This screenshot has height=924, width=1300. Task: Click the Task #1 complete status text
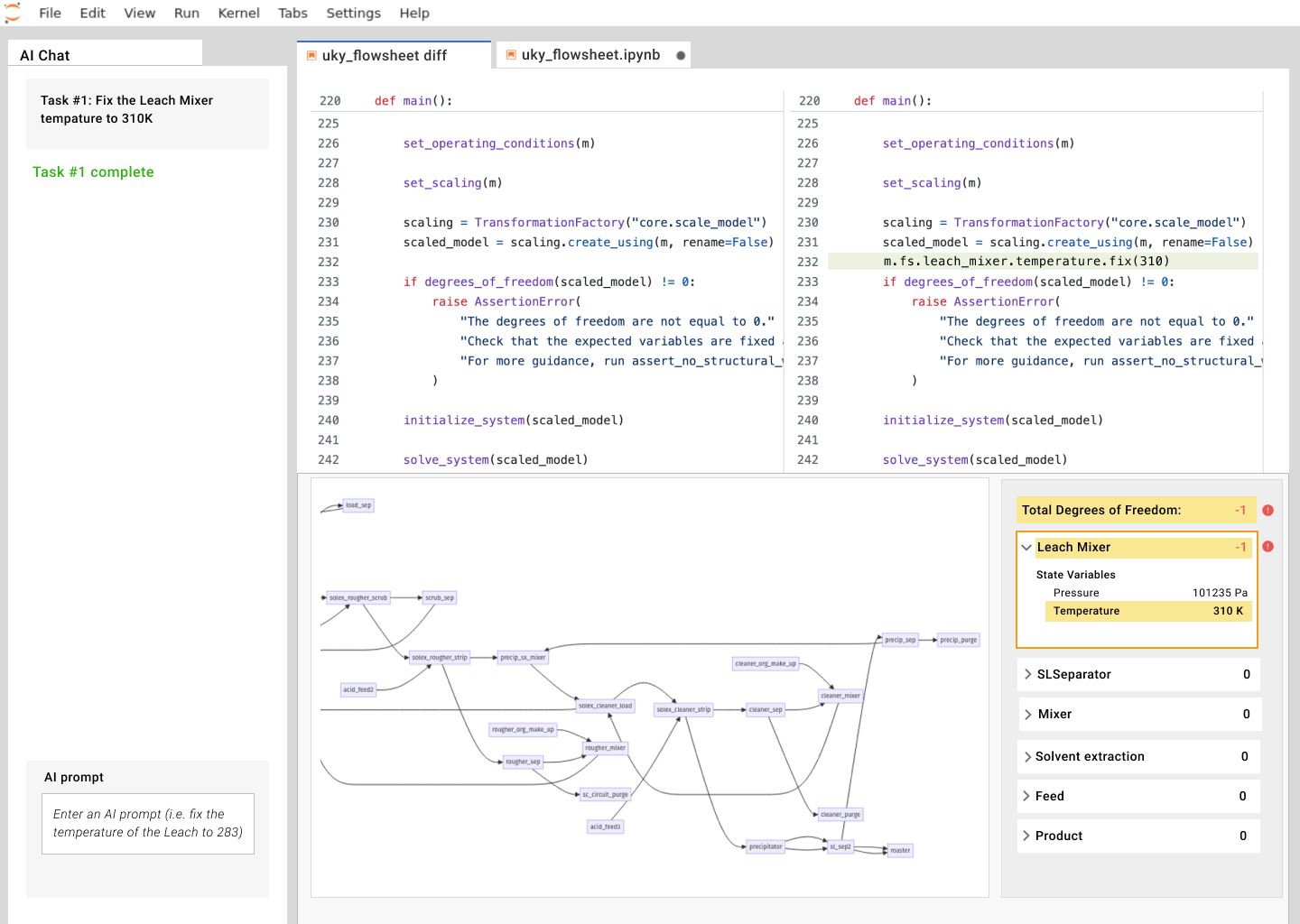point(93,172)
